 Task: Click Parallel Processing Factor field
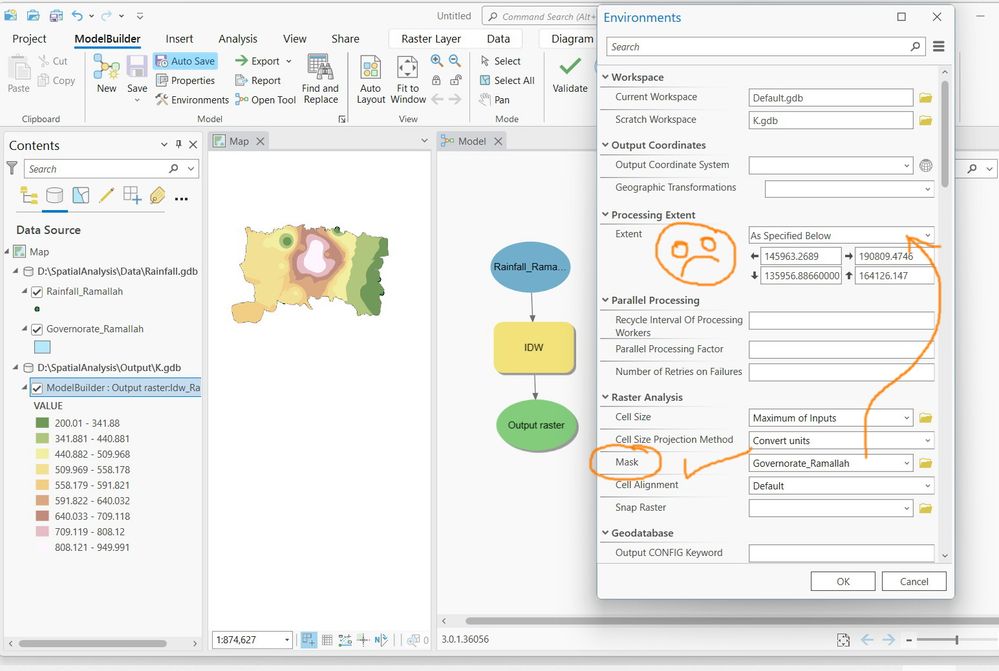[842, 350]
